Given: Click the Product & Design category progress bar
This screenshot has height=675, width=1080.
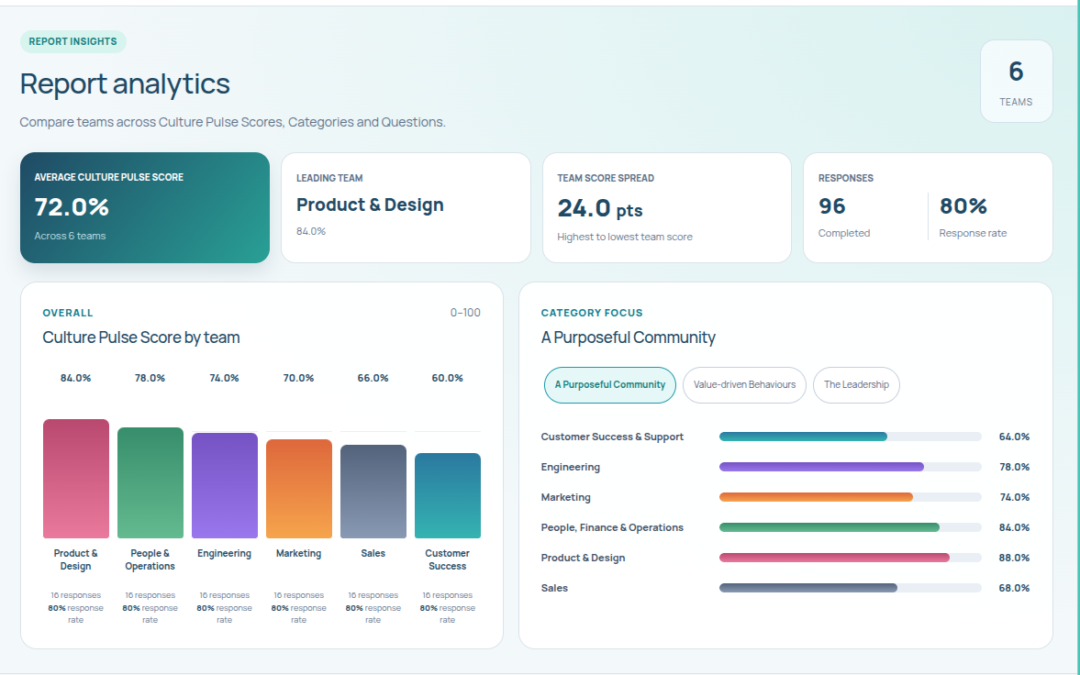Looking at the screenshot, I should (850, 558).
